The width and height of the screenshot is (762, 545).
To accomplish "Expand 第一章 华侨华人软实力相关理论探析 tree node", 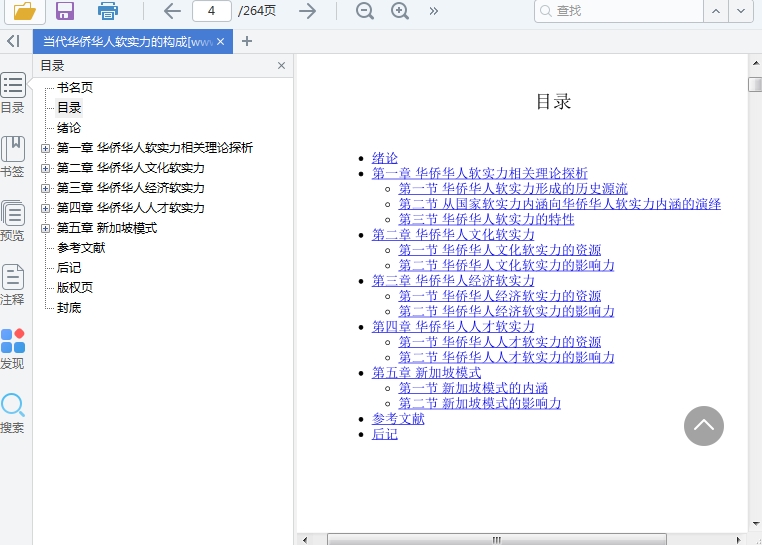I will (45, 148).
